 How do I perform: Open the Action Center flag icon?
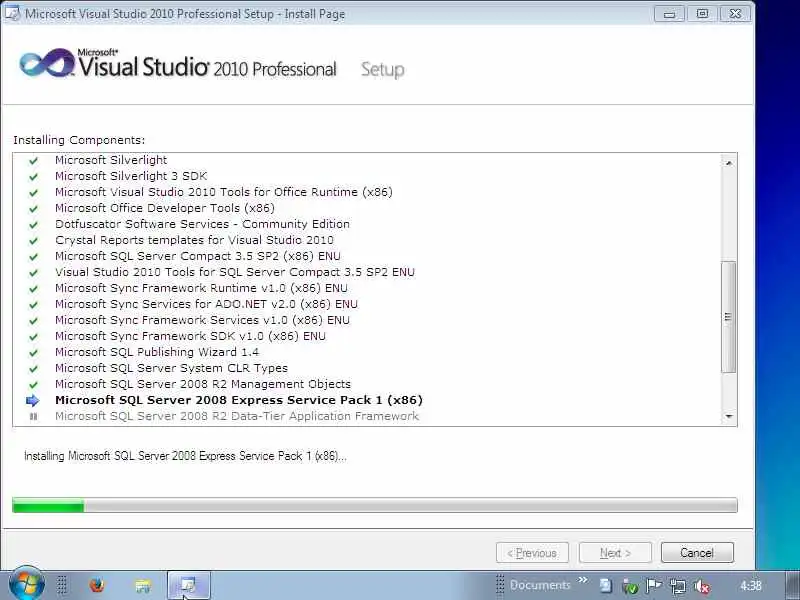(654, 586)
